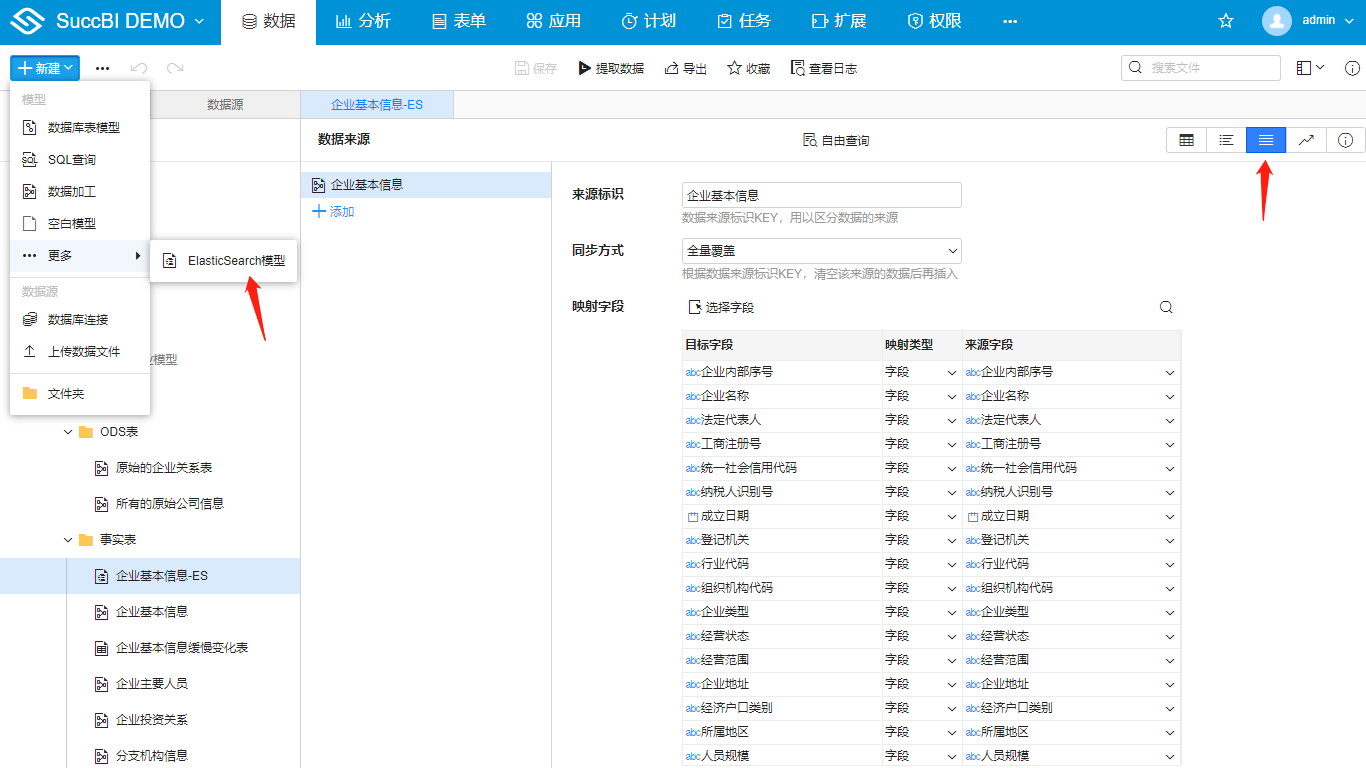Viewport: 1366px width, 768px height.
Task: Open the toolbar more options ellipsis
Action: [103, 68]
